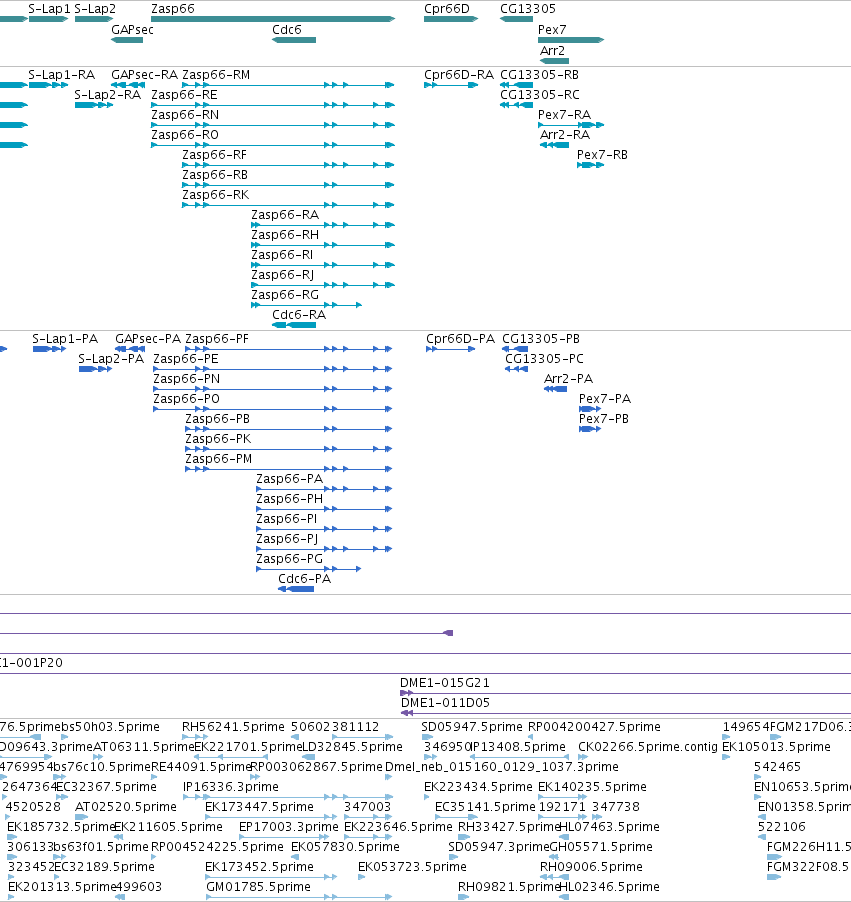The image size is (851, 902).
Task: Click transcript Zasp66-RG label
Action: (285, 295)
